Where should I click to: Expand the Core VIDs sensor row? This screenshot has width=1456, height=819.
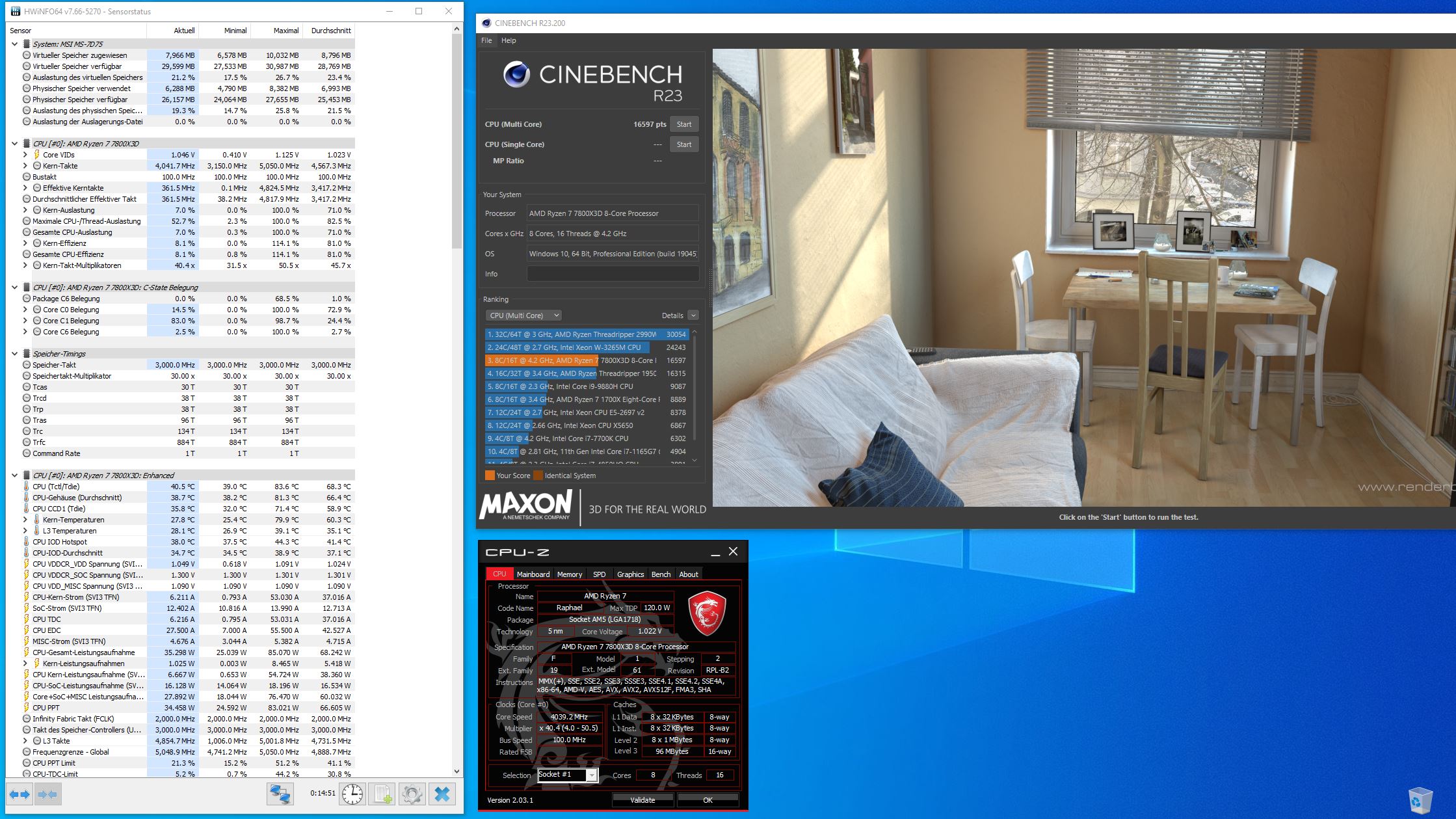click(25, 155)
